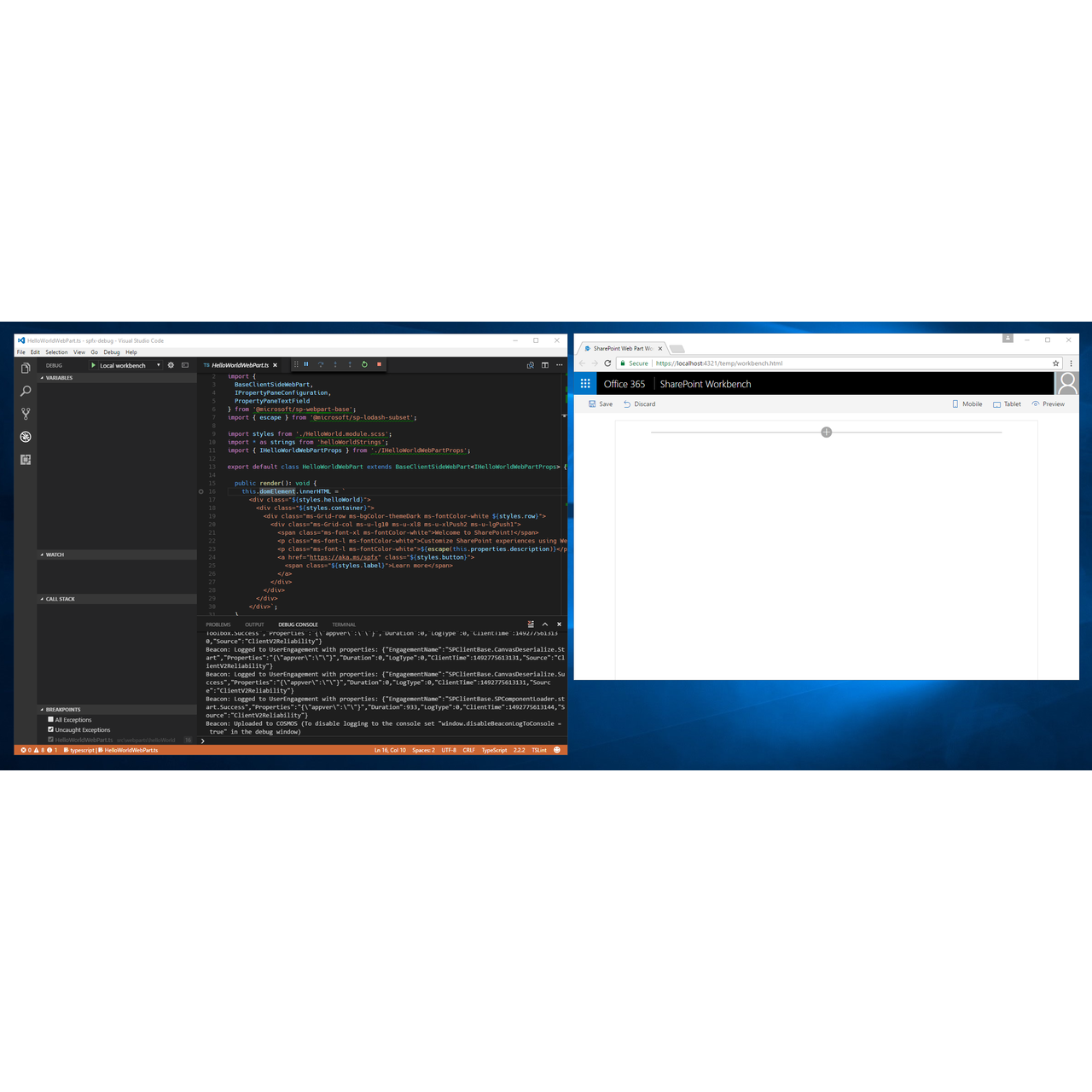Open the File menu in VS Code
The height and width of the screenshot is (1092, 1092).
21,352
